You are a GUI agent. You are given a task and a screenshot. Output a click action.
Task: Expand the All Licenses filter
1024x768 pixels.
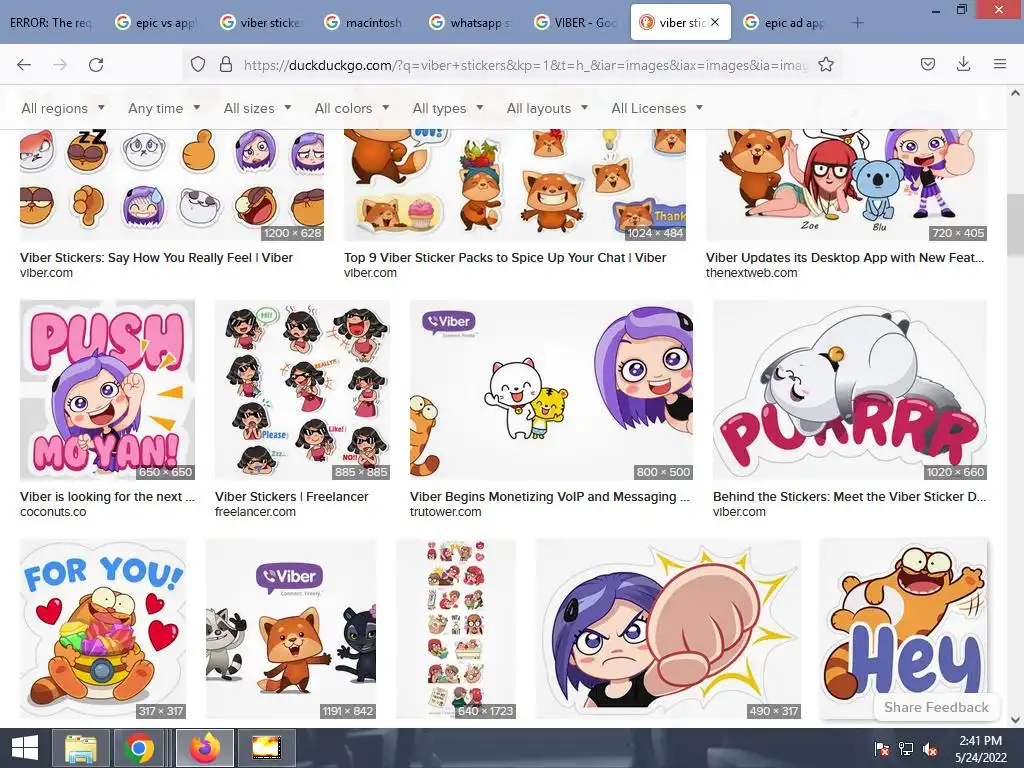click(x=657, y=108)
